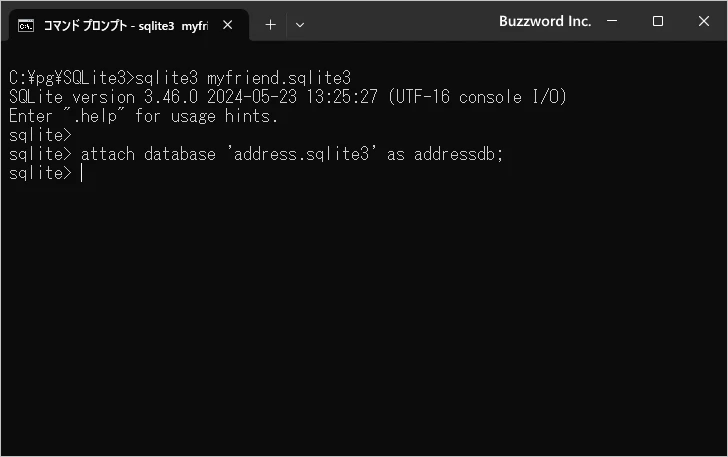This screenshot has height=457, width=728.
Task: Click the empty sqlite> prompt above attach command
Action: [x=40, y=136]
